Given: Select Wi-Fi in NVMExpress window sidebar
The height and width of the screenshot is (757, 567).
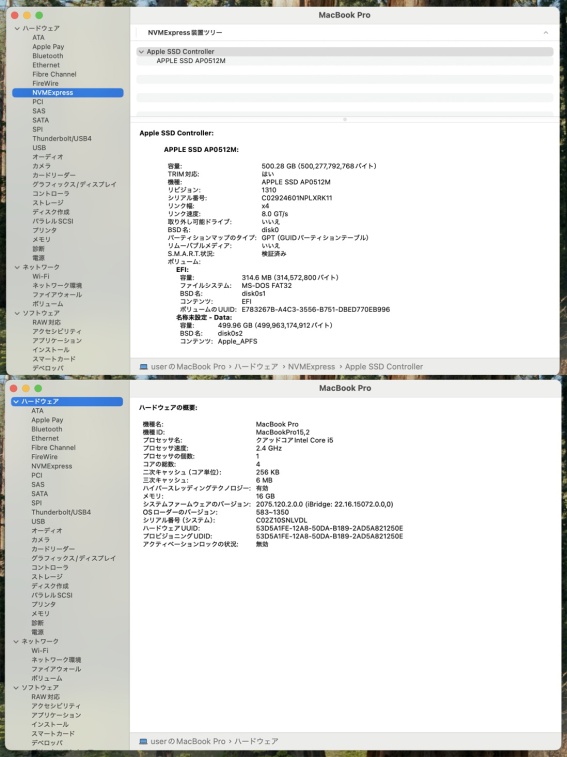Looking at the screenshot, I should (x=41, y=277).
